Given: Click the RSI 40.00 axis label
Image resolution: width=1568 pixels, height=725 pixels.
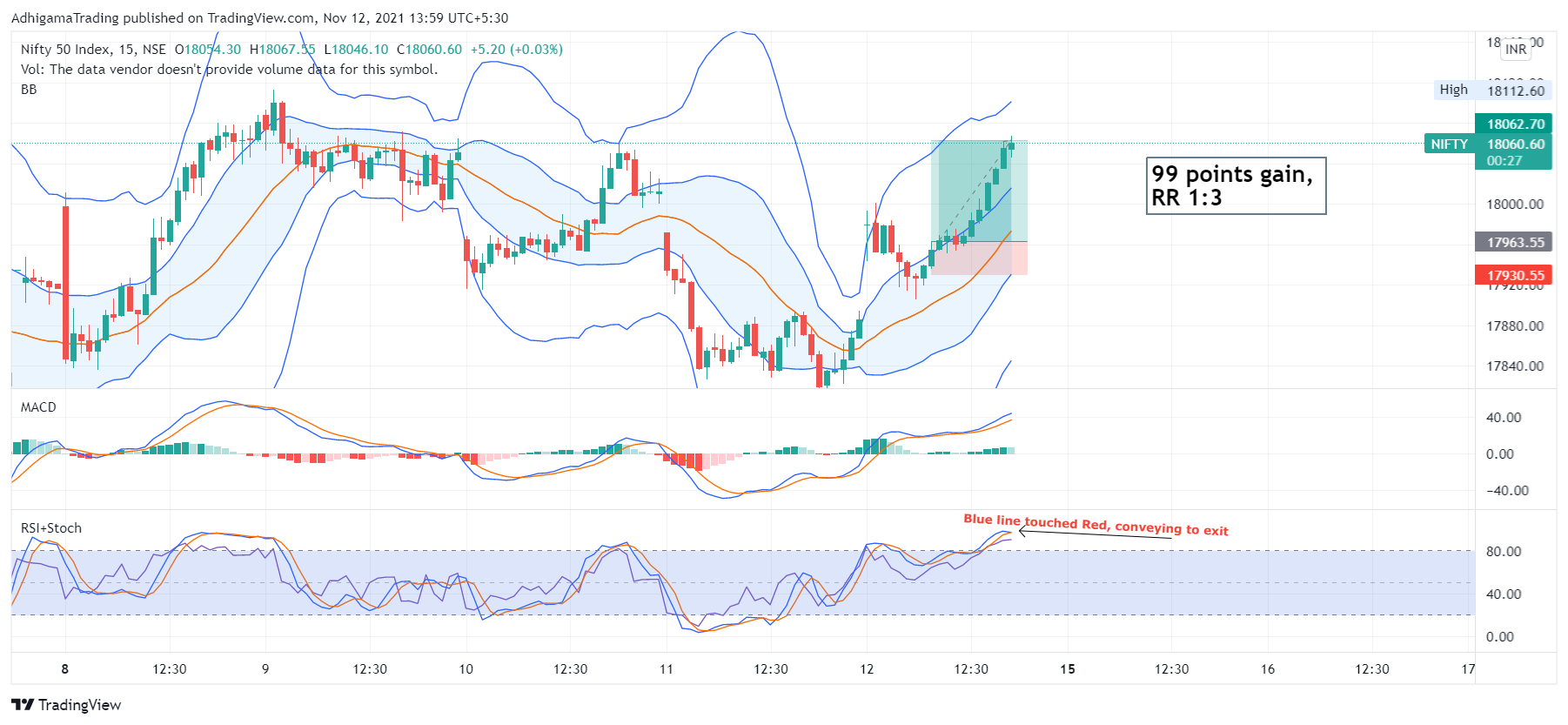Looking at the screenshot, I should tap(1504, 594).
